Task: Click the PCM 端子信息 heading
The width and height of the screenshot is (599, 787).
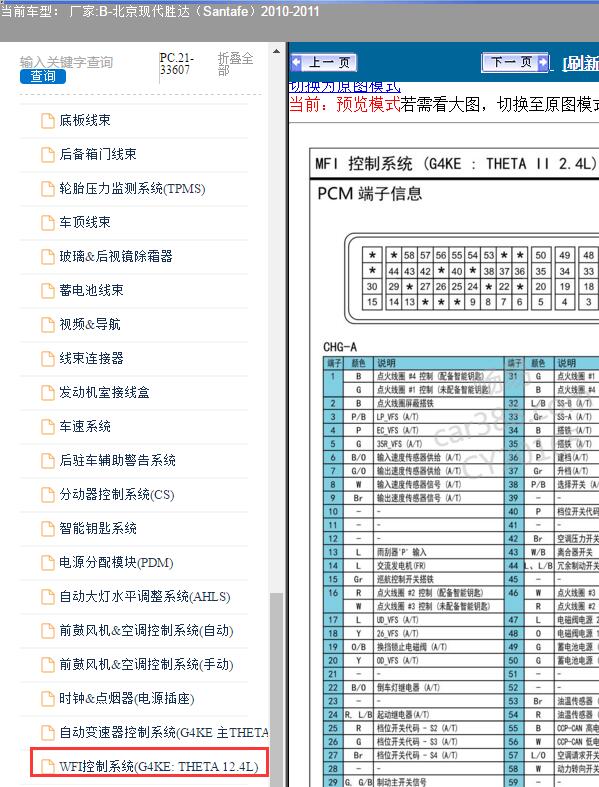Action: click(370, 194)
